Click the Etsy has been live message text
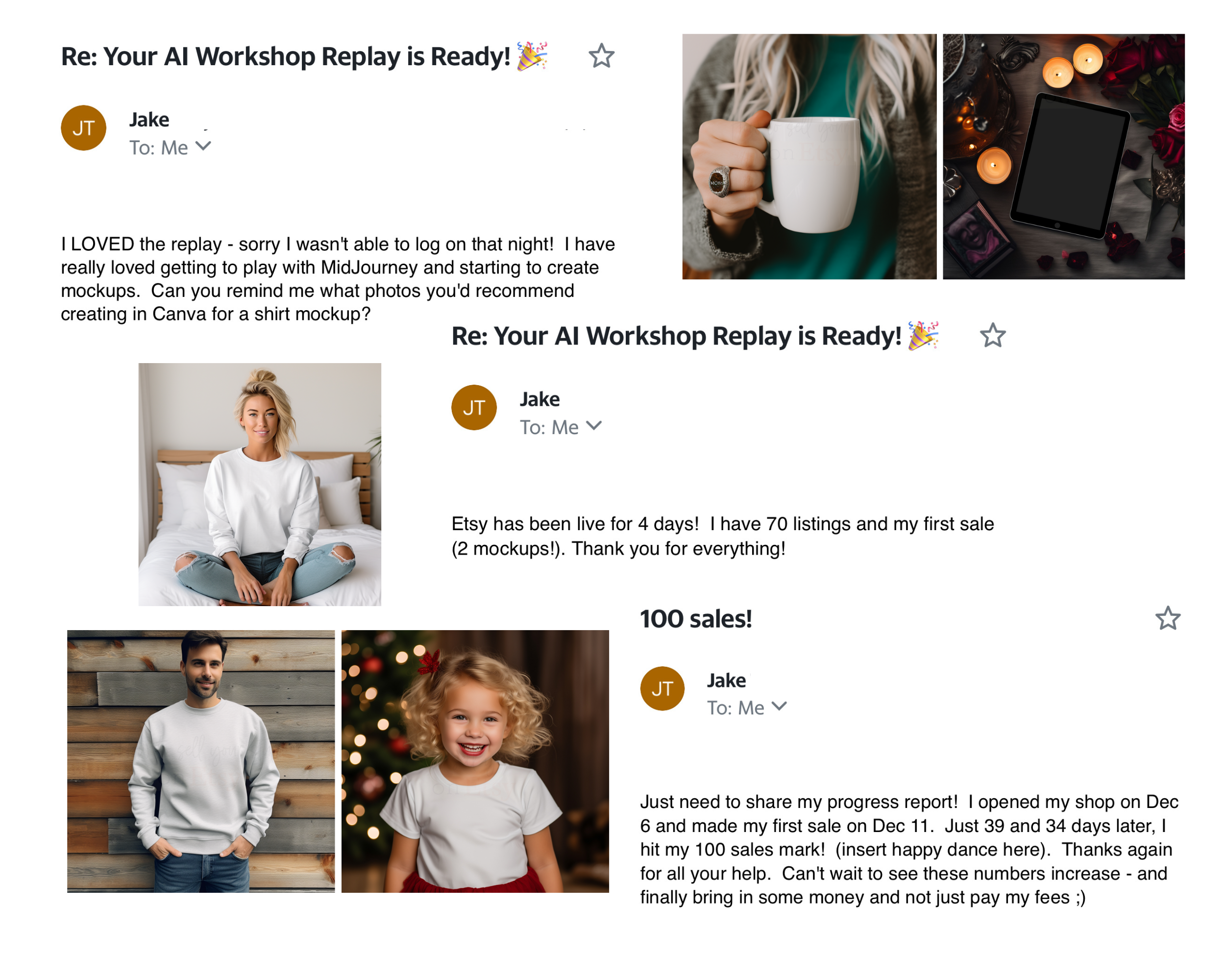1225x980 pixels. (722, 536)
